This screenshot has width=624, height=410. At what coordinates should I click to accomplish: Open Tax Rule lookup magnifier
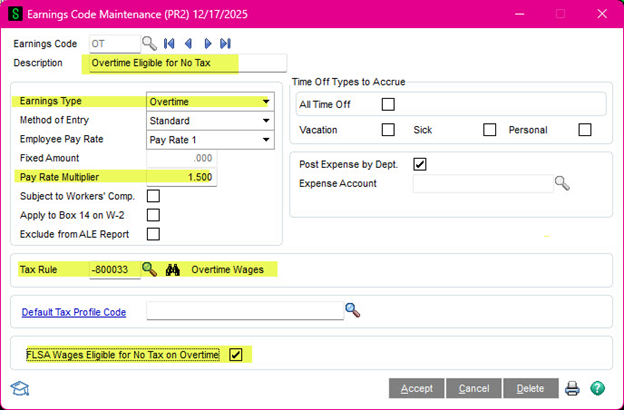point(149,269)
